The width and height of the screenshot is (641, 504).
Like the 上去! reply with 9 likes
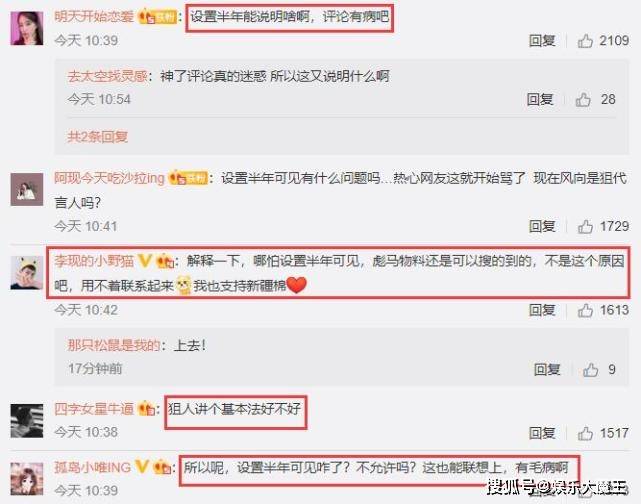tap(590, 370)
